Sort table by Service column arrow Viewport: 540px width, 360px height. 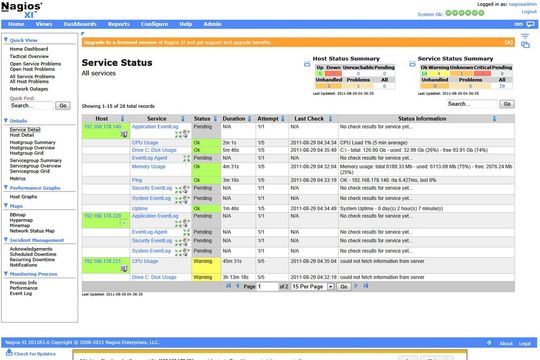click(x=183, y=119)
